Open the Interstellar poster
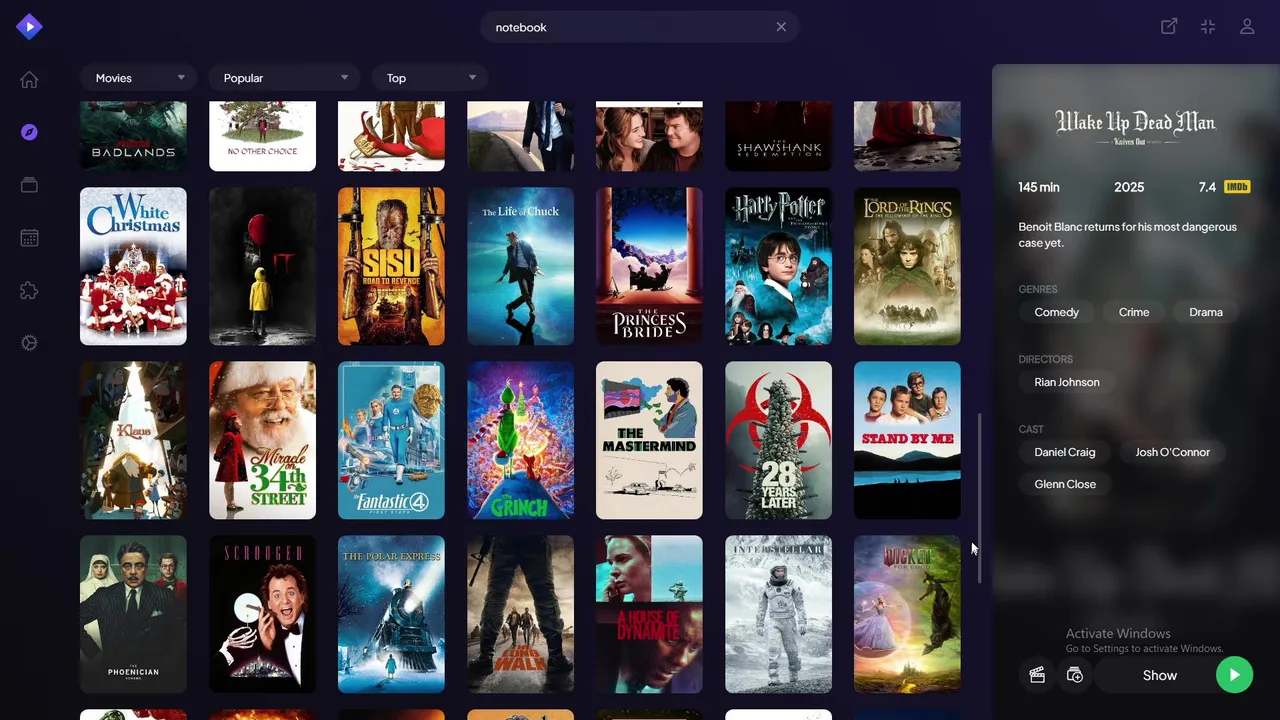 778,614
